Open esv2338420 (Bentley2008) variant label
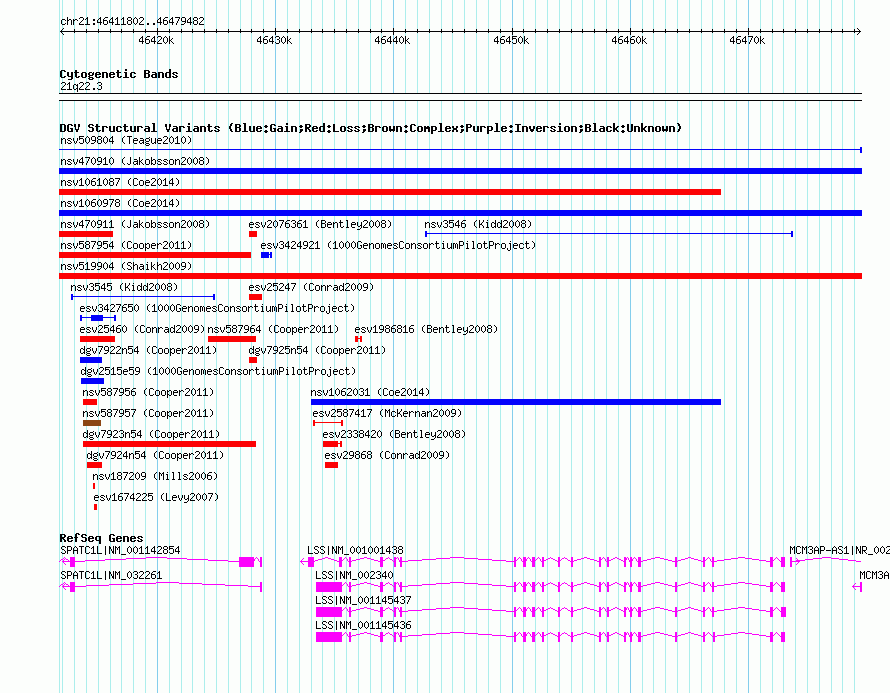890x693 pixels. click(394, 434)
